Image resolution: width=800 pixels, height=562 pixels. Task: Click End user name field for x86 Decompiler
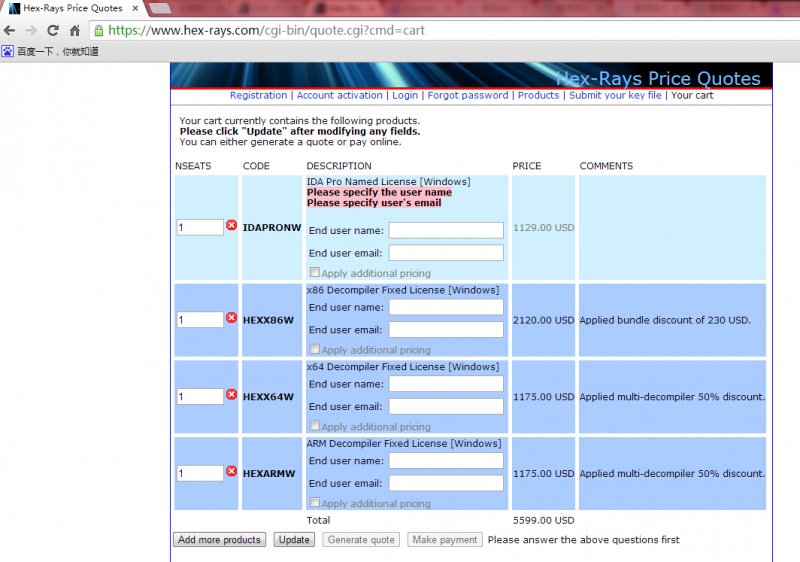pos(446,307)
